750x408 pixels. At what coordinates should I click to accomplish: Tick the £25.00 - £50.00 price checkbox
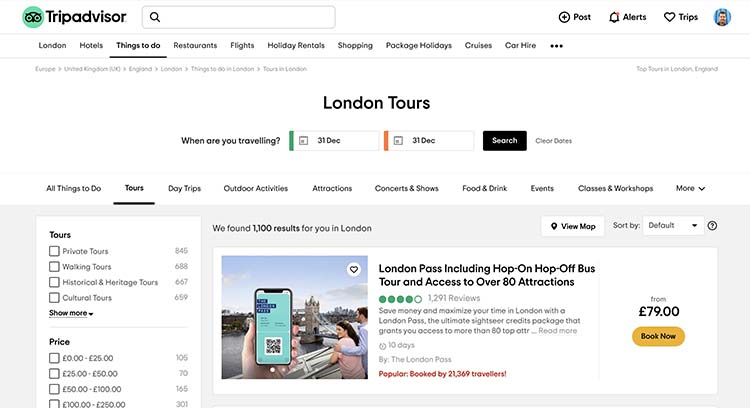pos(54,374)
